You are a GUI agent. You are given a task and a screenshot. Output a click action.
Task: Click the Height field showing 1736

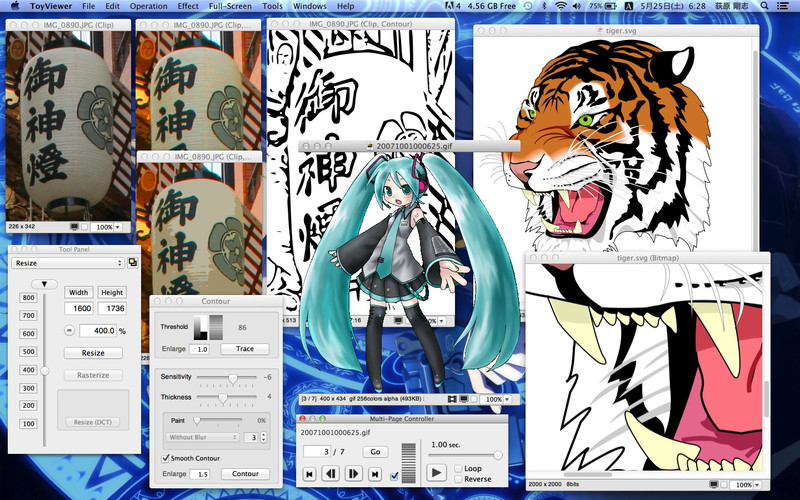112,308
